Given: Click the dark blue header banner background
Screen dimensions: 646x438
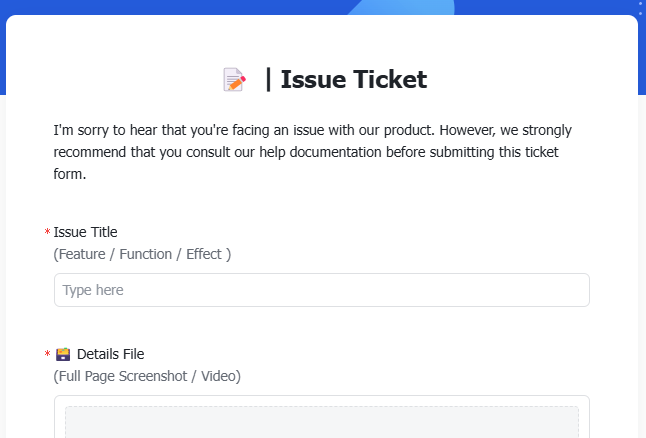Looking at the screenshot, I should pyautogui.click(x=150, y=8).
